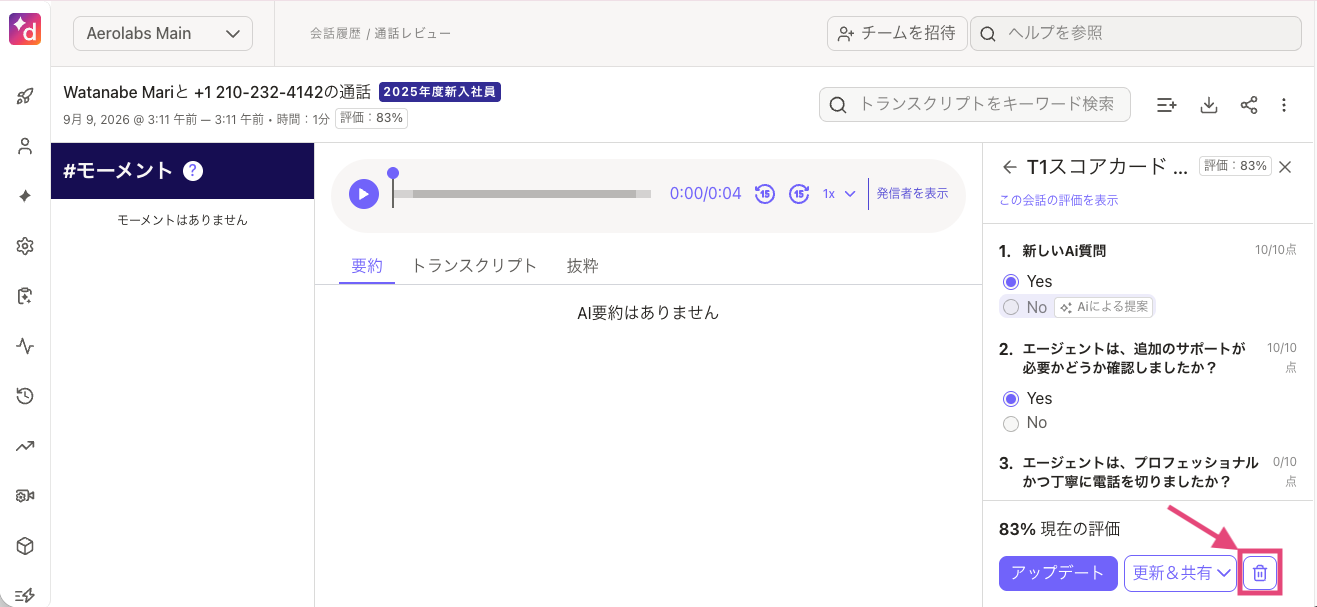Delete the scorecard with the trash icon
Screen dimensions: 1317x607
click(x=1260, y=573)
